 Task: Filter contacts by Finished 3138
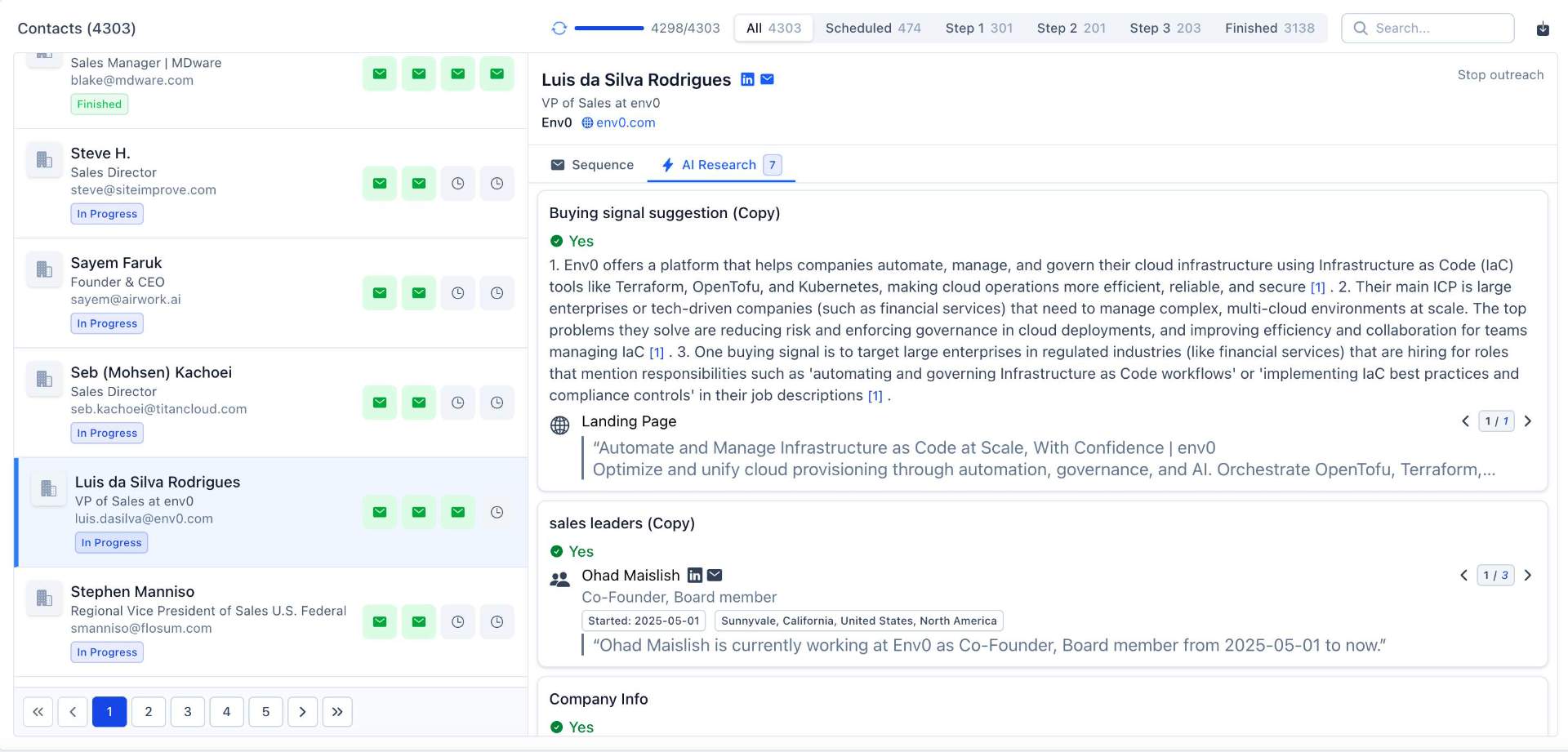click(1269, 28)
